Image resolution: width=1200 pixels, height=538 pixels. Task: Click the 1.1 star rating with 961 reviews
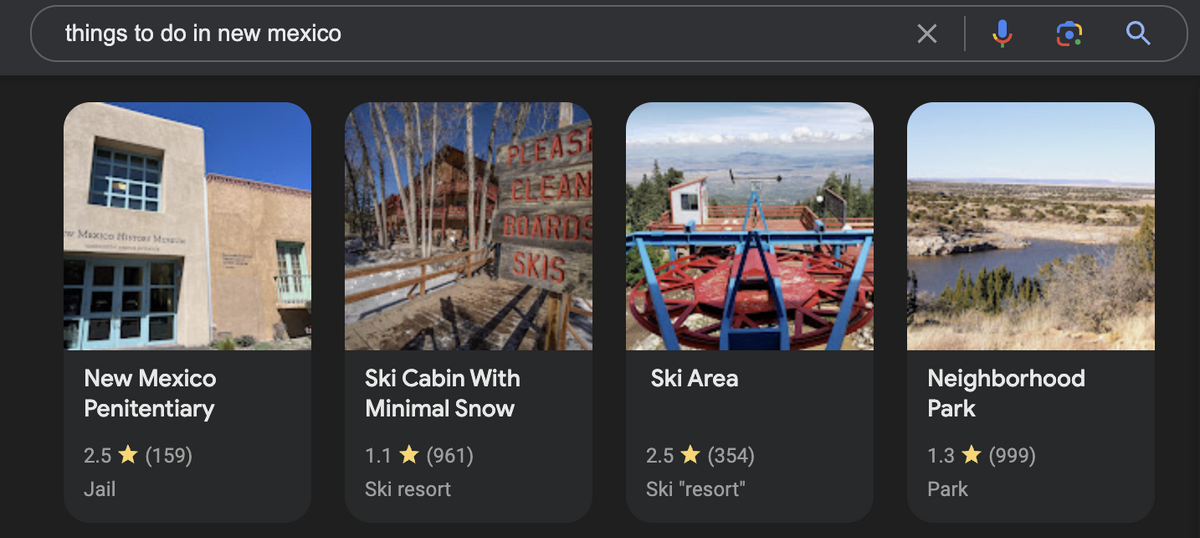pos(419,456)
